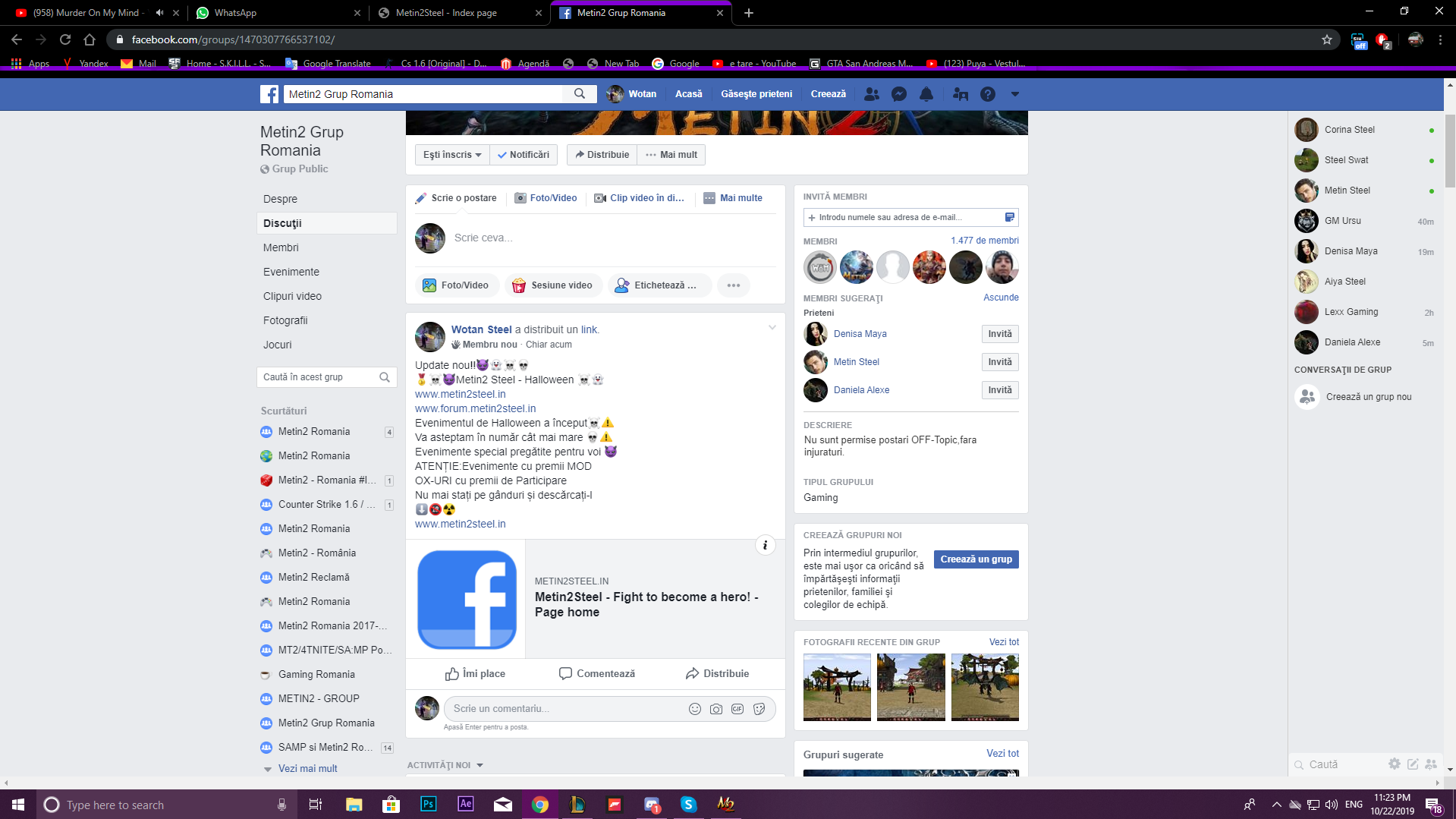
Task: Open notifications bell in header
Action: tap(926, 94)
